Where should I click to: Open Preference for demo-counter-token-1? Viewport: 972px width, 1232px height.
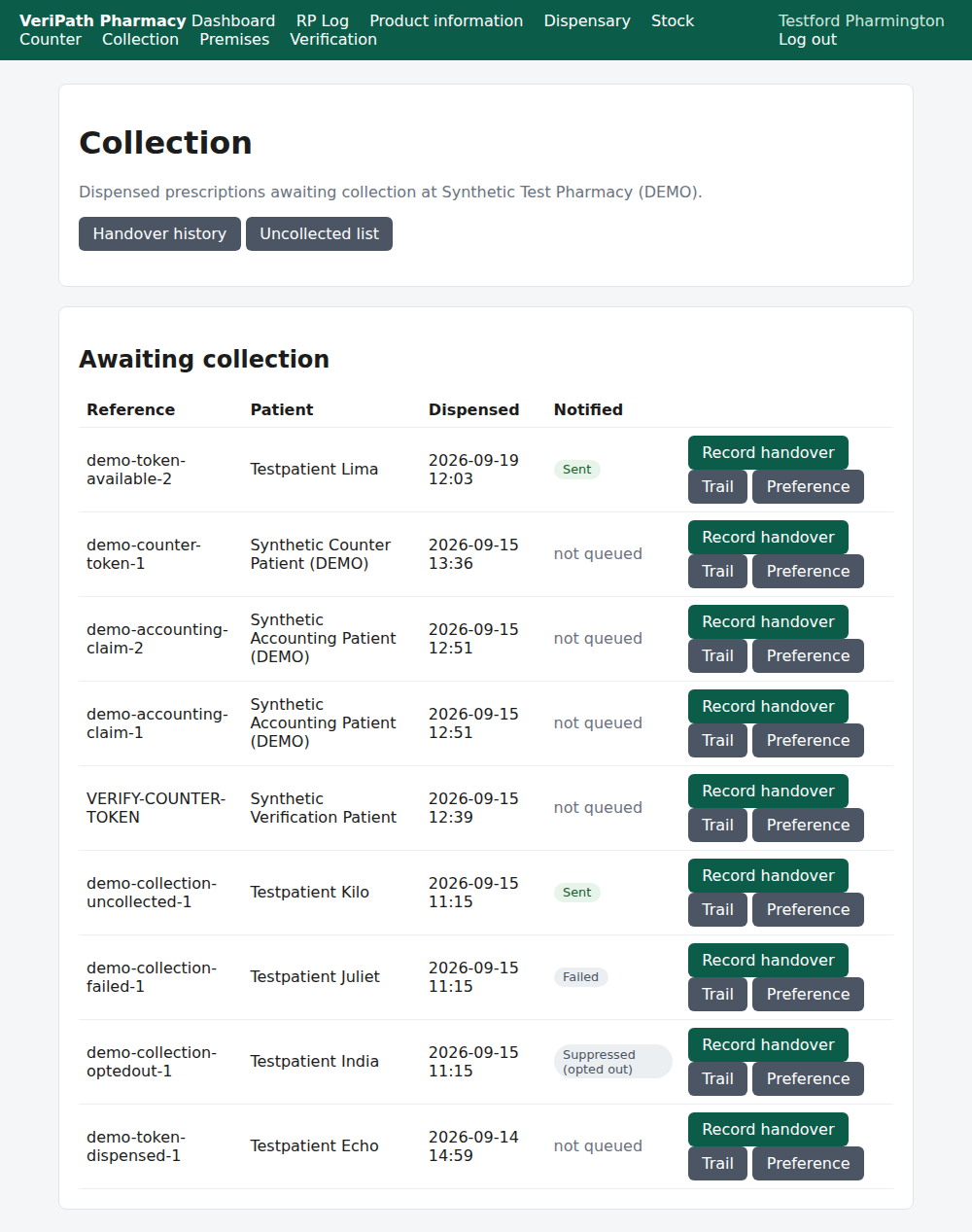pos(808,571)
